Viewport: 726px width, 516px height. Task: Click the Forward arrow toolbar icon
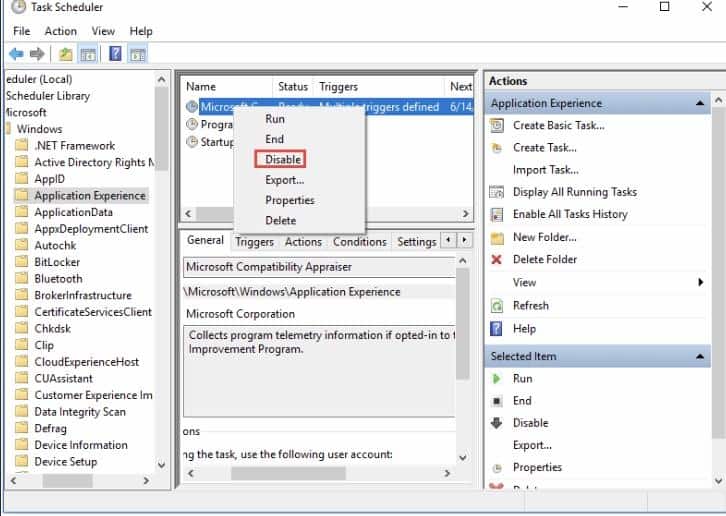37,54
